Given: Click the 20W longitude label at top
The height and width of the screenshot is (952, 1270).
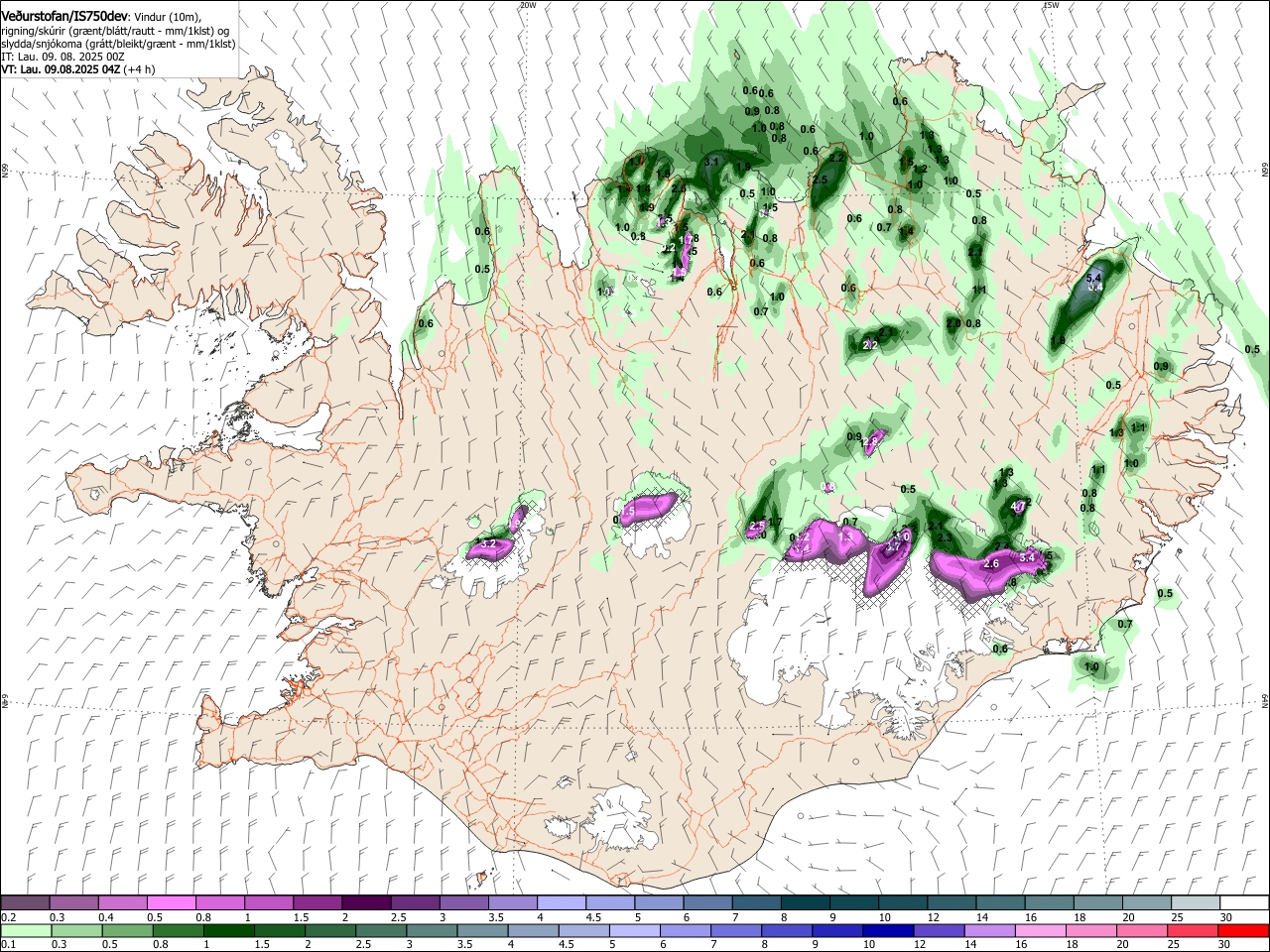Looking at the screenshot, I should pyautogui.click(x=528, y=5).
